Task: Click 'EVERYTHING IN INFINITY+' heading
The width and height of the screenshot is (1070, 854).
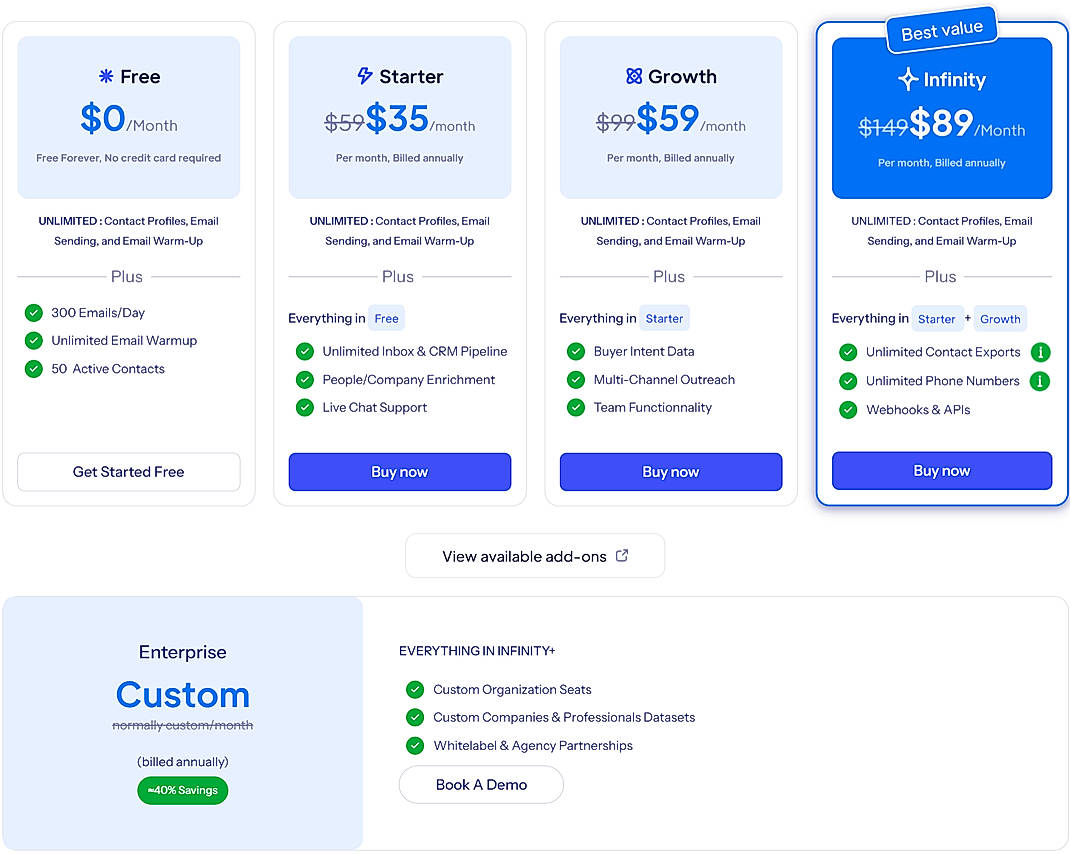Action: [x=477, y=651]
